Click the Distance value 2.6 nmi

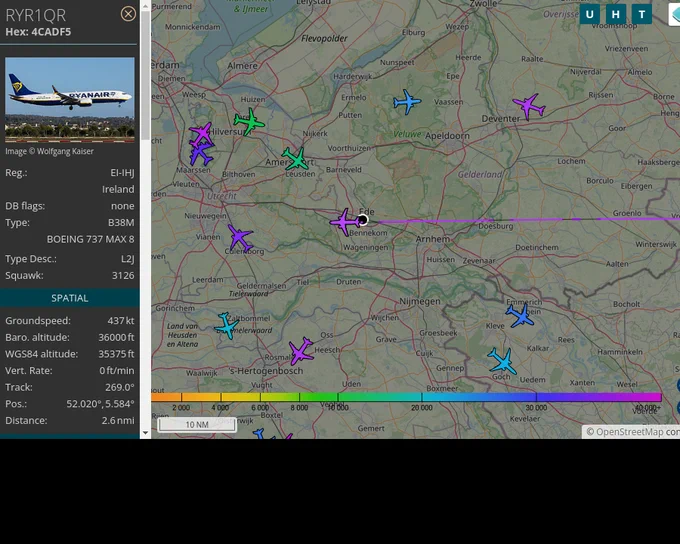(x=118, y=420)
